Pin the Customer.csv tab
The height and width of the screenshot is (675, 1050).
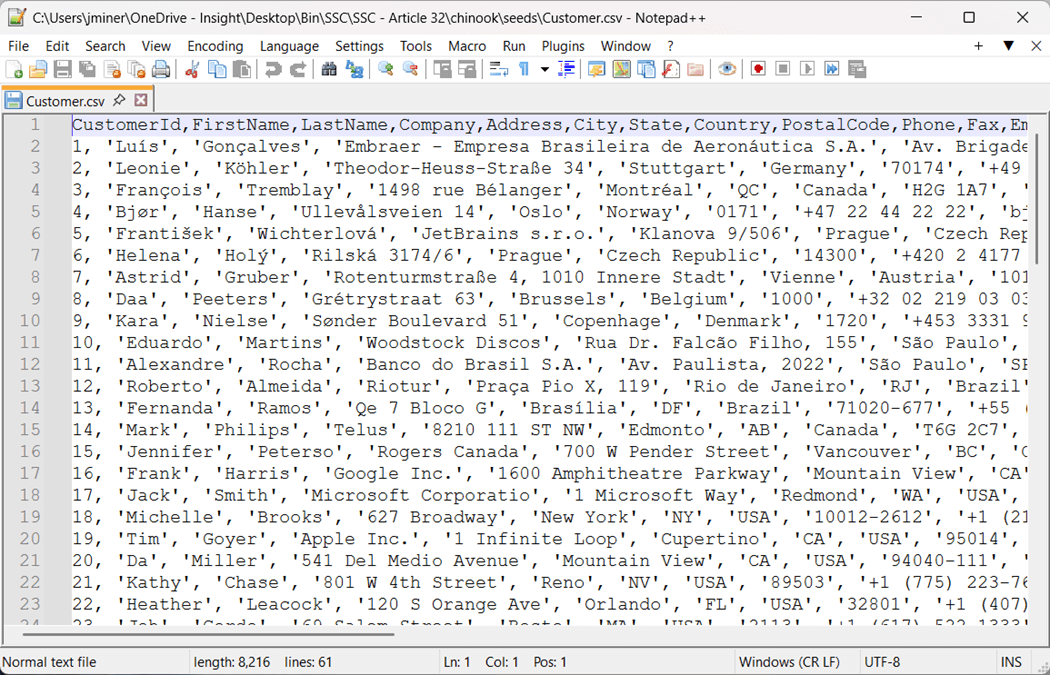pos(119,100)
